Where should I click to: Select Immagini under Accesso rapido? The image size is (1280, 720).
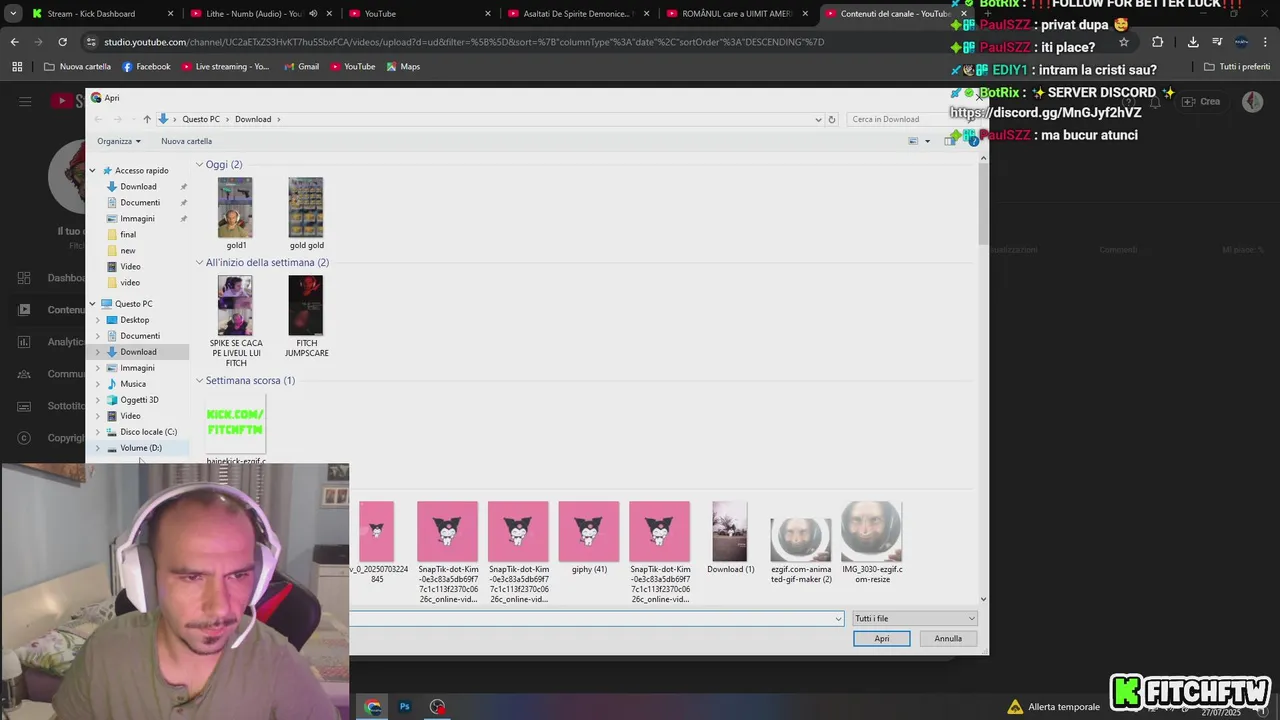[x=137, y=218]
